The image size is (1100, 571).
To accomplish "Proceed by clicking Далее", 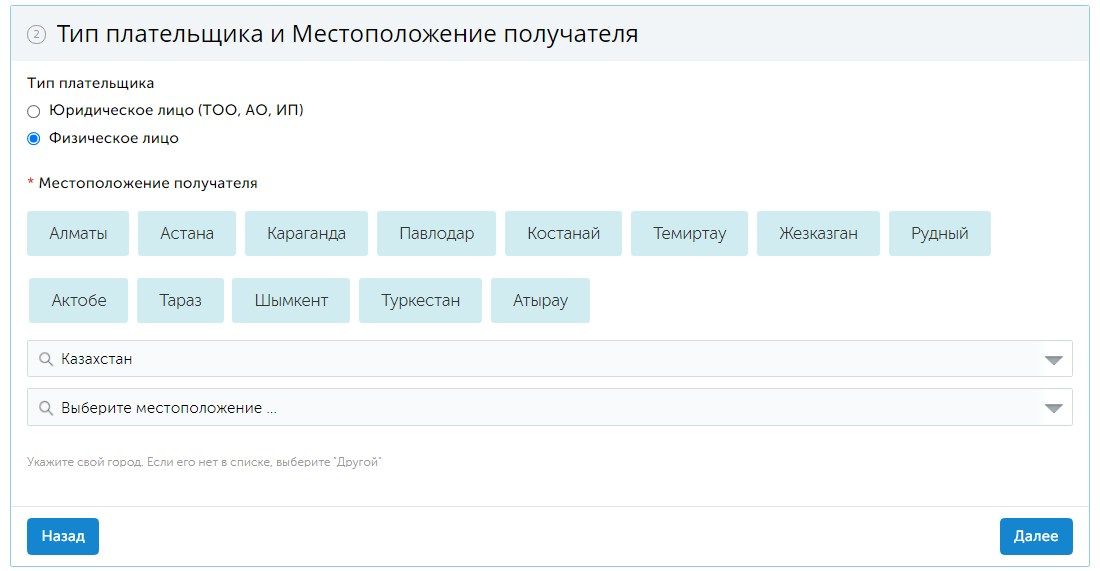I will click(x=1035, y=536).
